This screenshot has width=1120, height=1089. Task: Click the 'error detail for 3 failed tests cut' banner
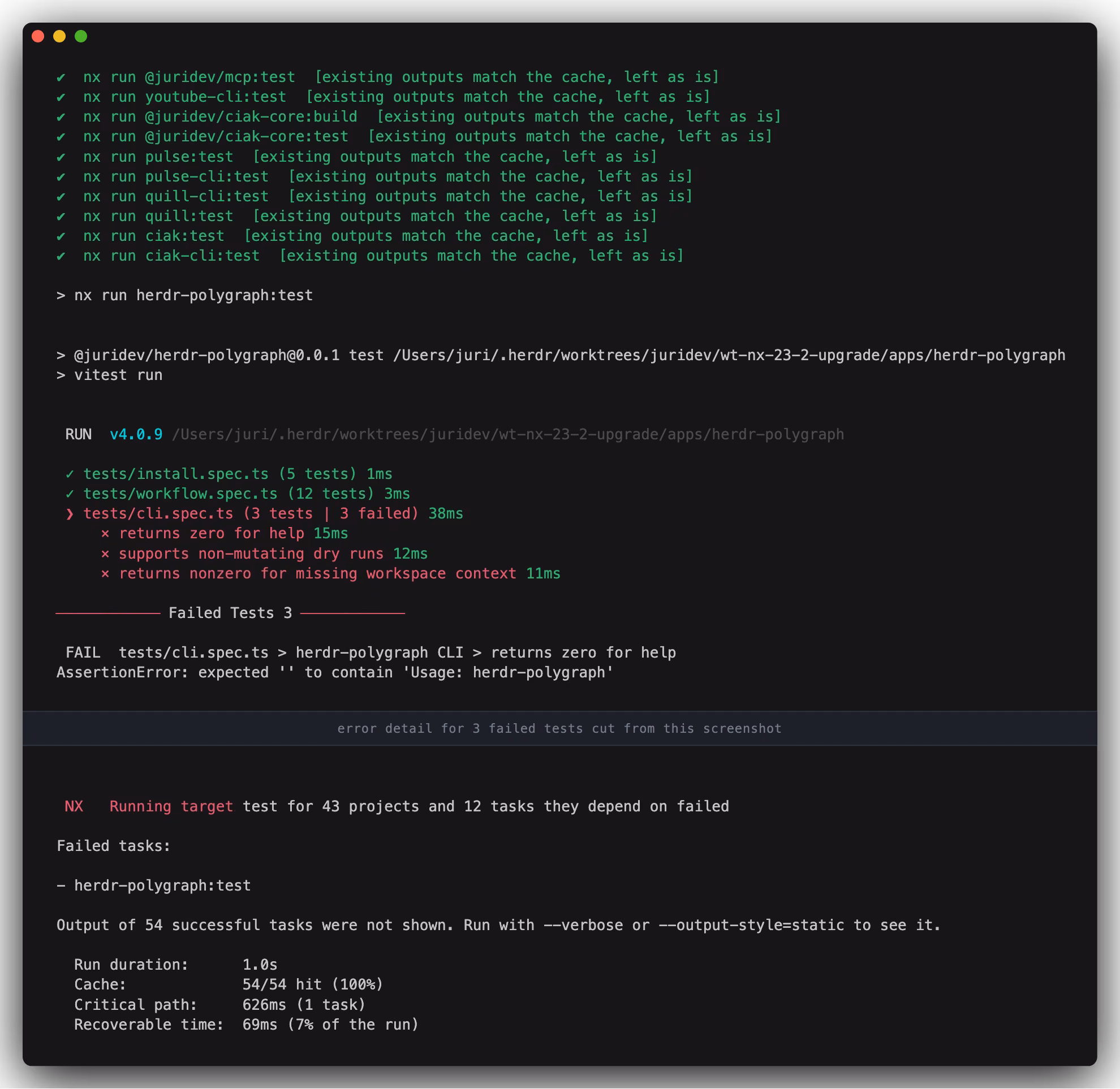559,729
